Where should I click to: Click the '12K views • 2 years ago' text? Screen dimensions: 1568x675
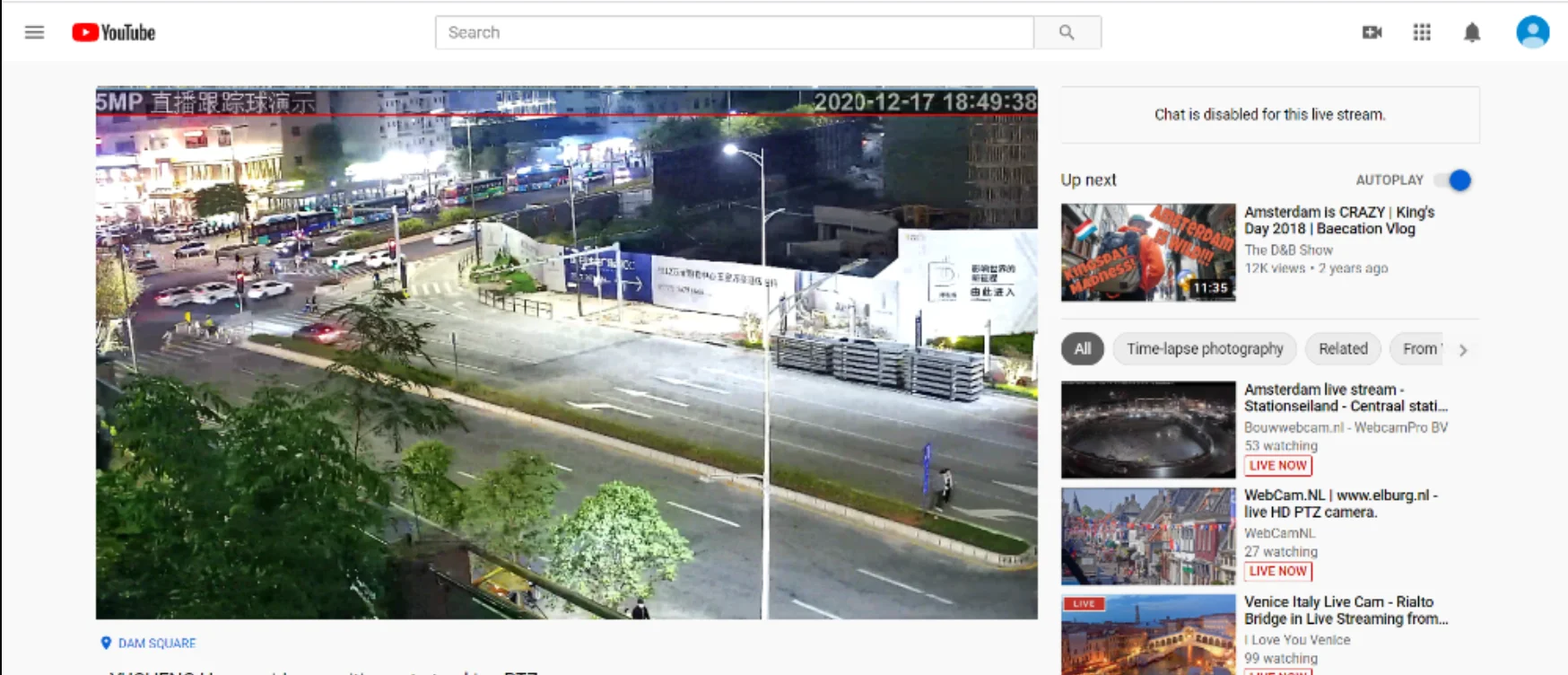(x=1316, y=268)
